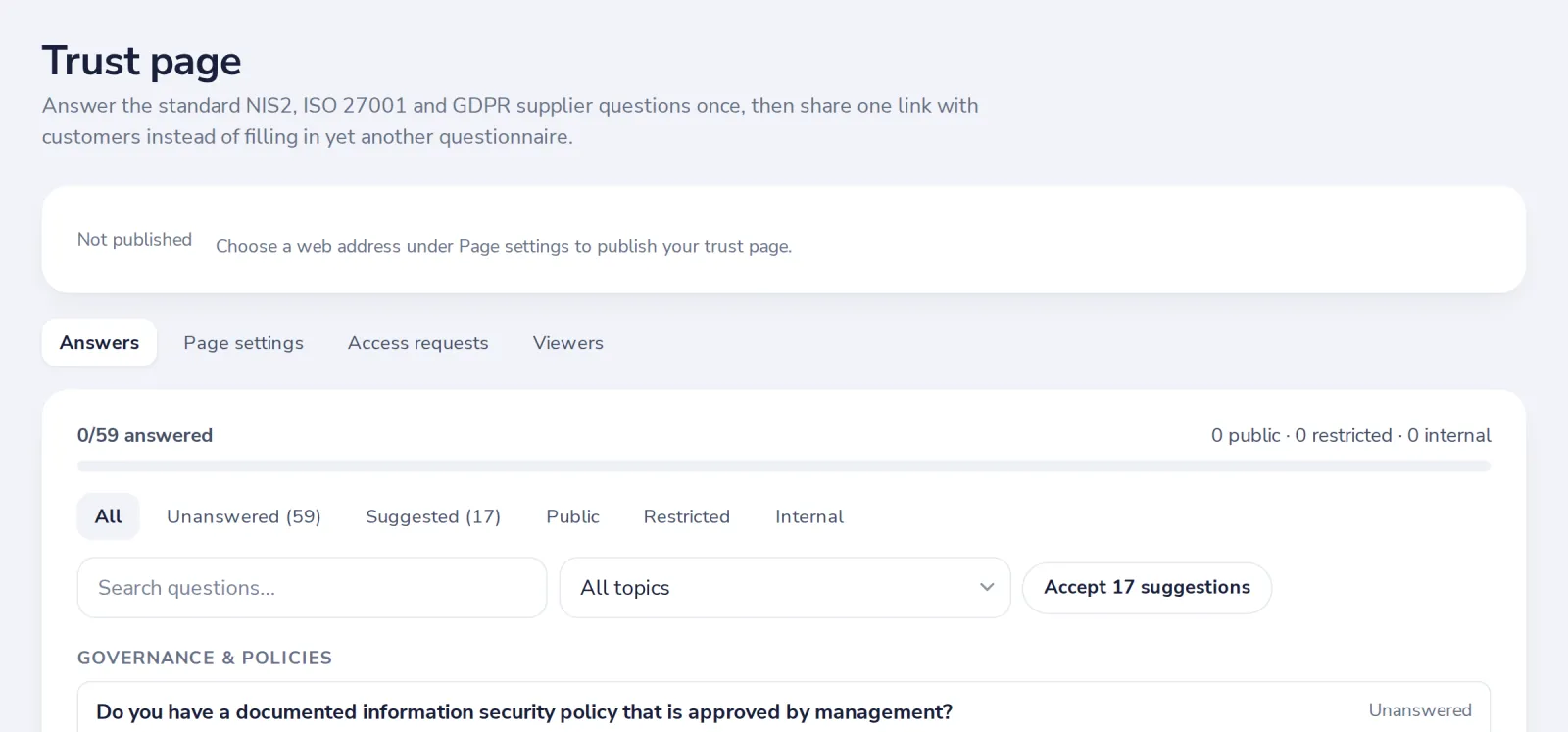Click the Trust page heading

click(141, 62)
